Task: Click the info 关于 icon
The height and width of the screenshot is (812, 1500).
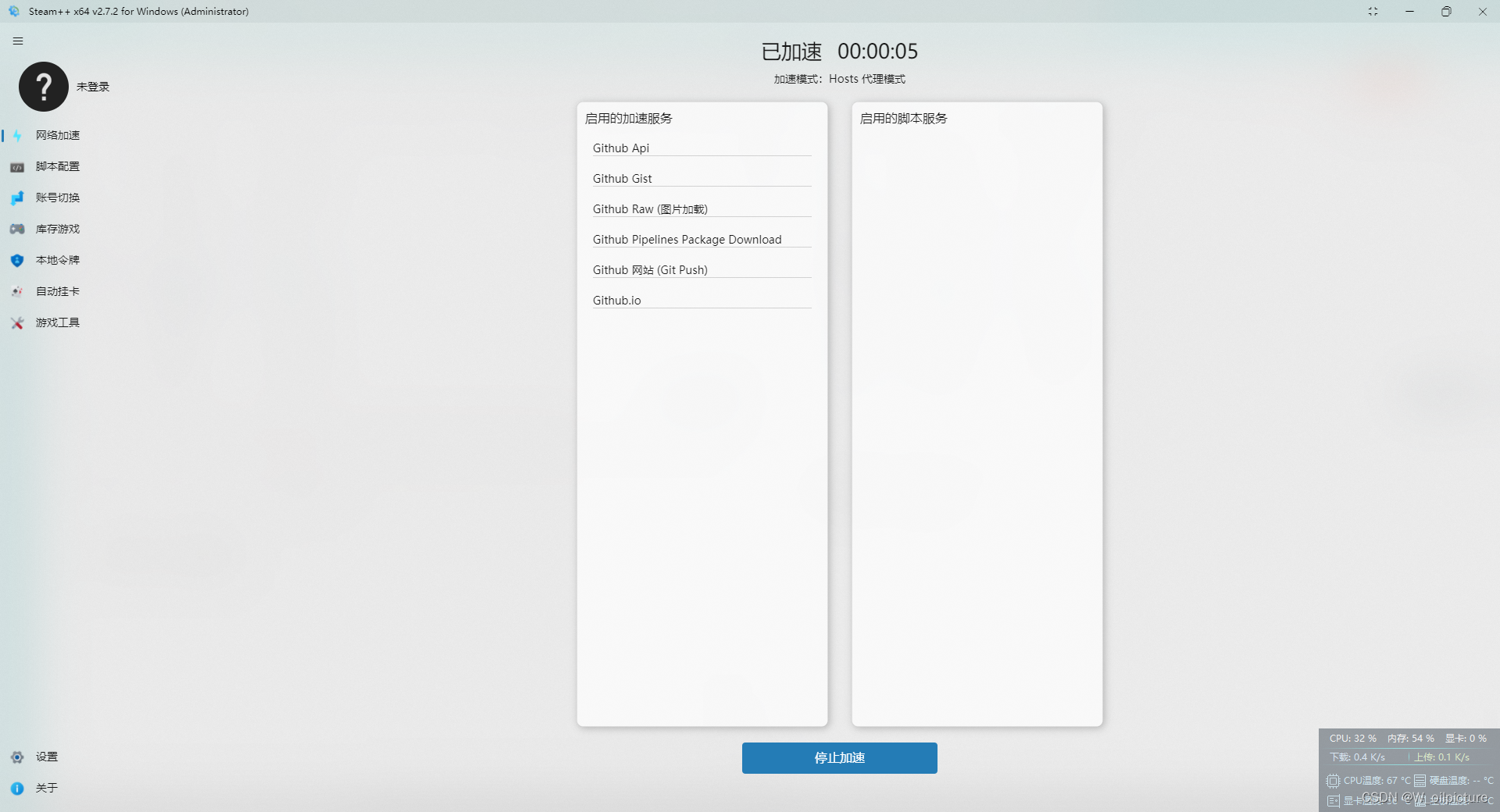Action: [17, 789]
